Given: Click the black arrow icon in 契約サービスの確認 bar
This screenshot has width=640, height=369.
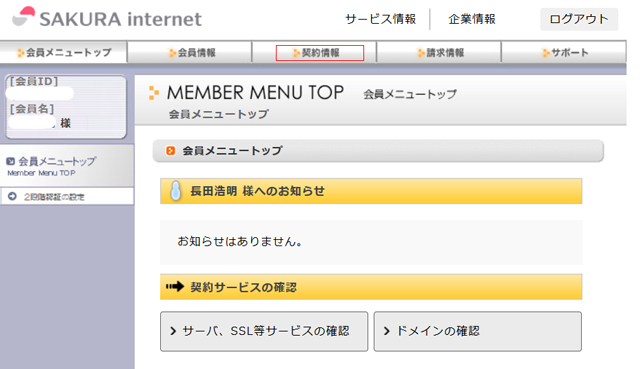Looking at the screenshot, I should point(175,287).
